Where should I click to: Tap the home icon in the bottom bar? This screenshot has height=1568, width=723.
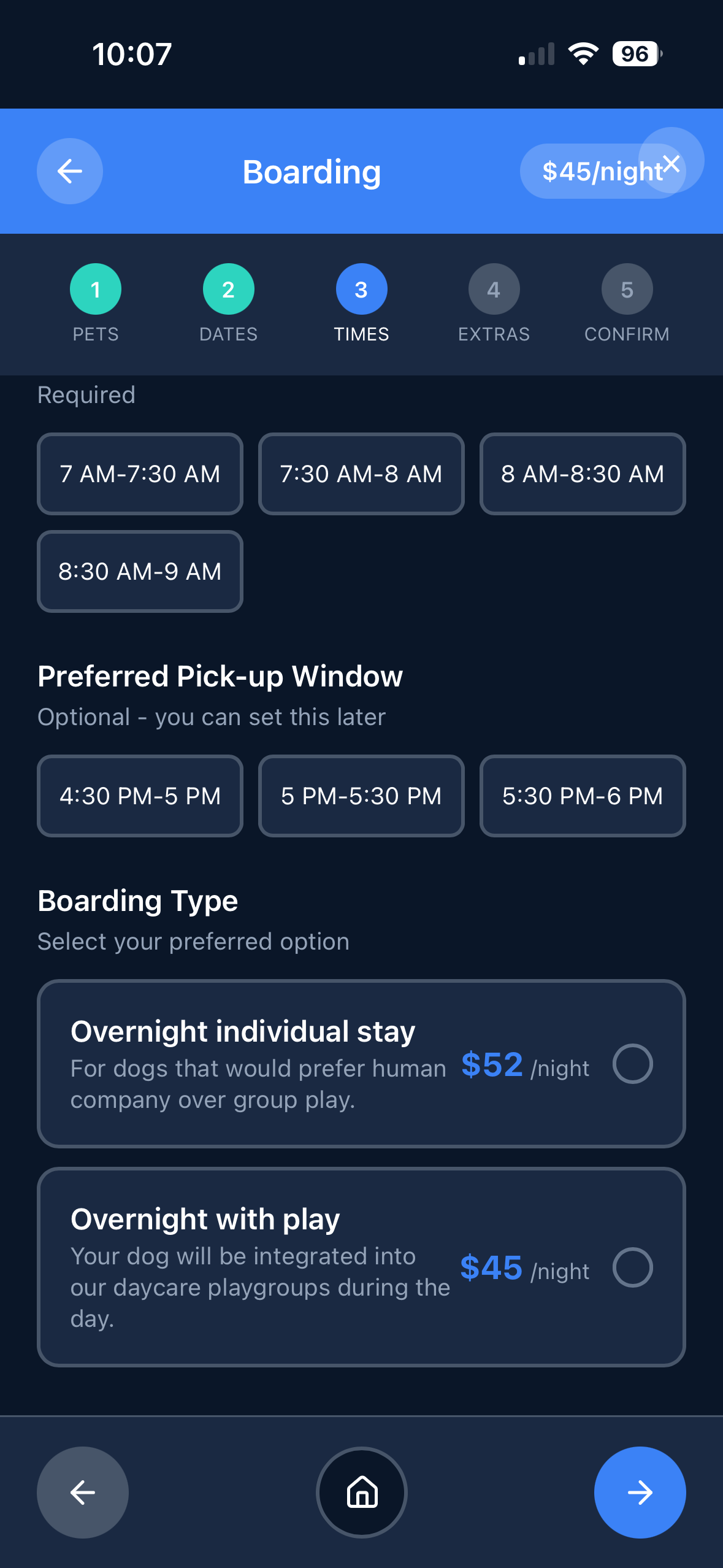point(362,1492)
